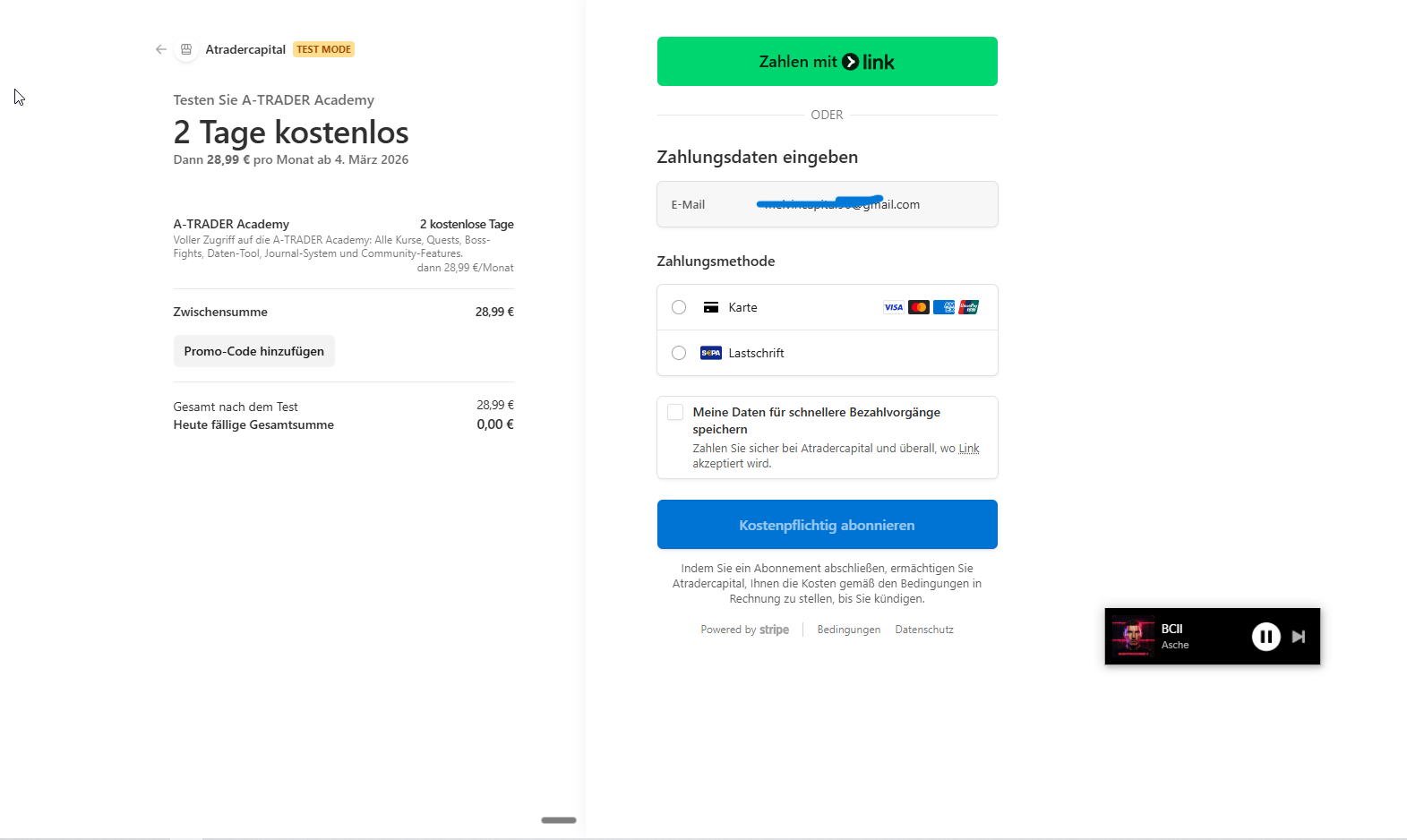Pause the track BCII by Asche
1407x840 pixels.
(1265, 636)
